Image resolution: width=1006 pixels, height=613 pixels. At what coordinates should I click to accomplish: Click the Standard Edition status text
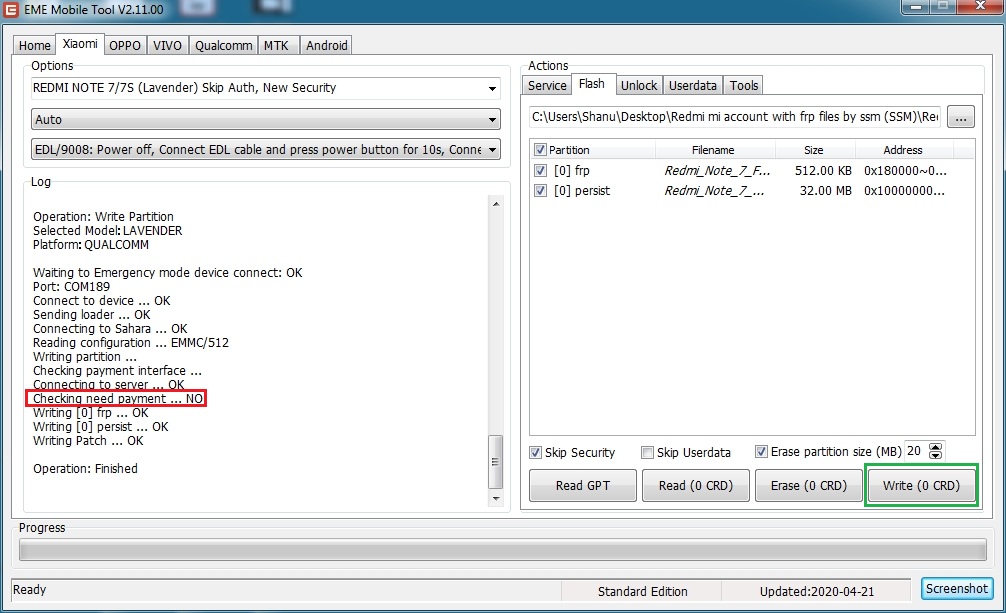click(642, 592)
